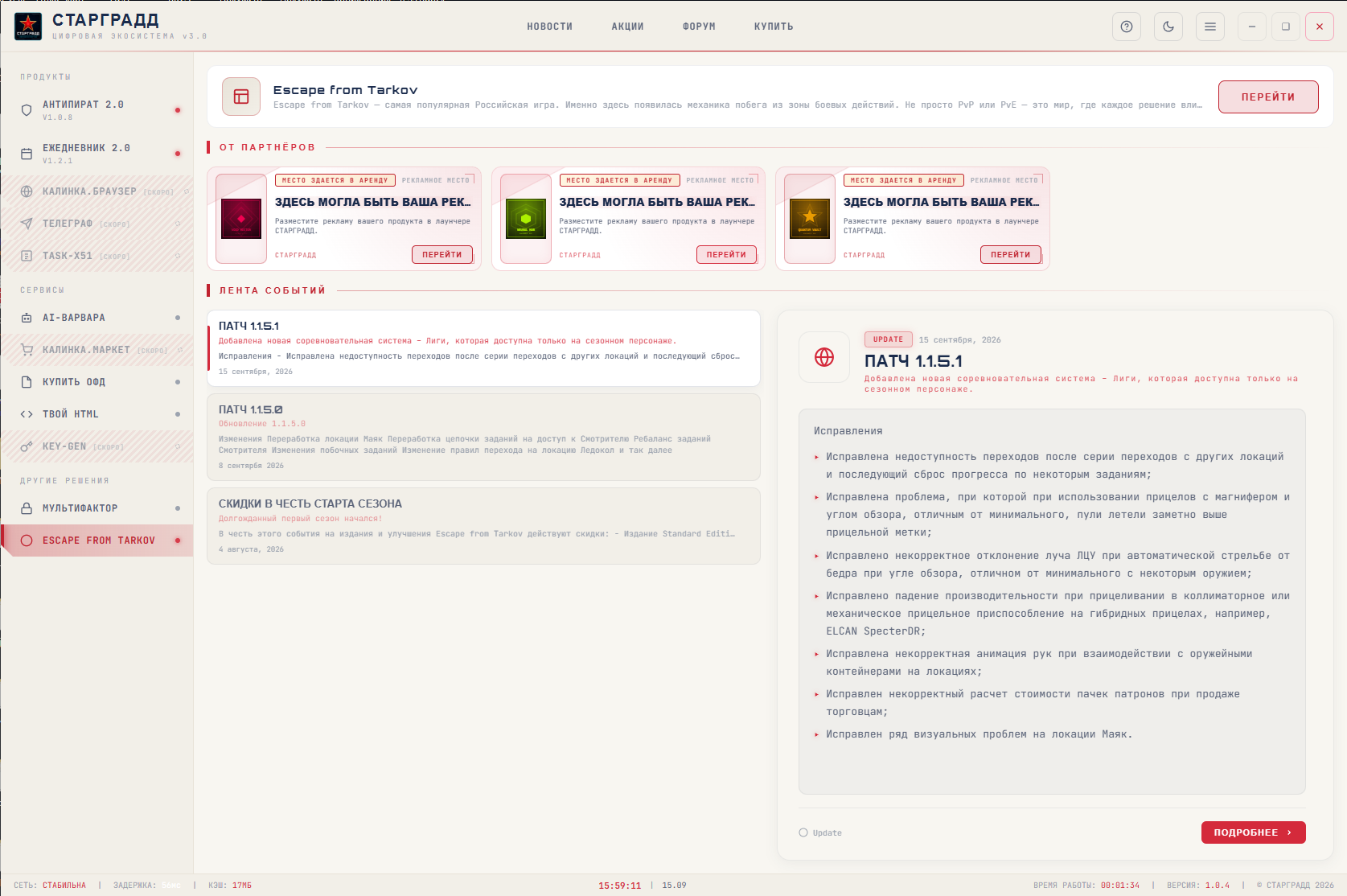Open the ЕЖЕДНЕВНИК 2.0 calendar icon
Image resolution: width=1347 pixels, height=896 pixels.
[x=27, y=154]
